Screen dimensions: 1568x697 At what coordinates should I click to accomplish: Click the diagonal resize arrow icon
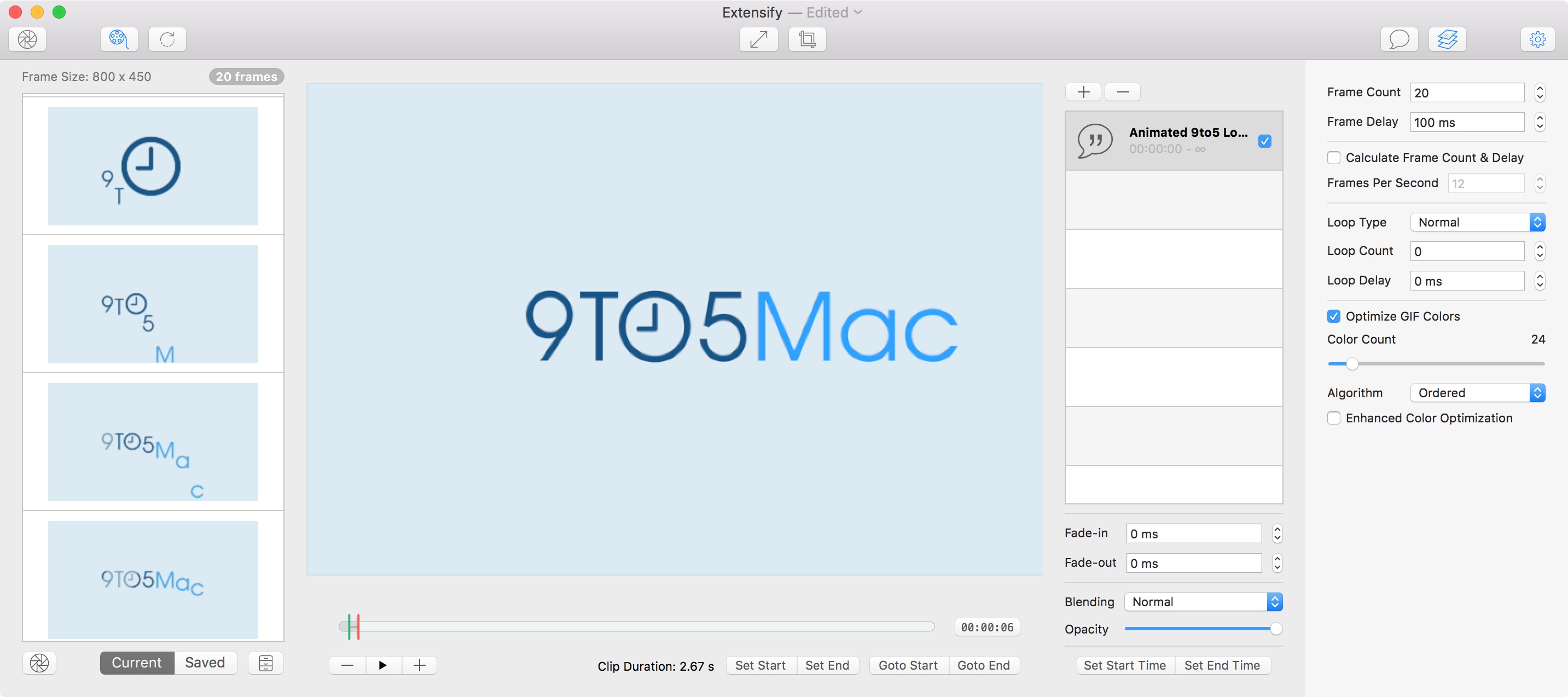pyautogui.click(x=758, y=39)
